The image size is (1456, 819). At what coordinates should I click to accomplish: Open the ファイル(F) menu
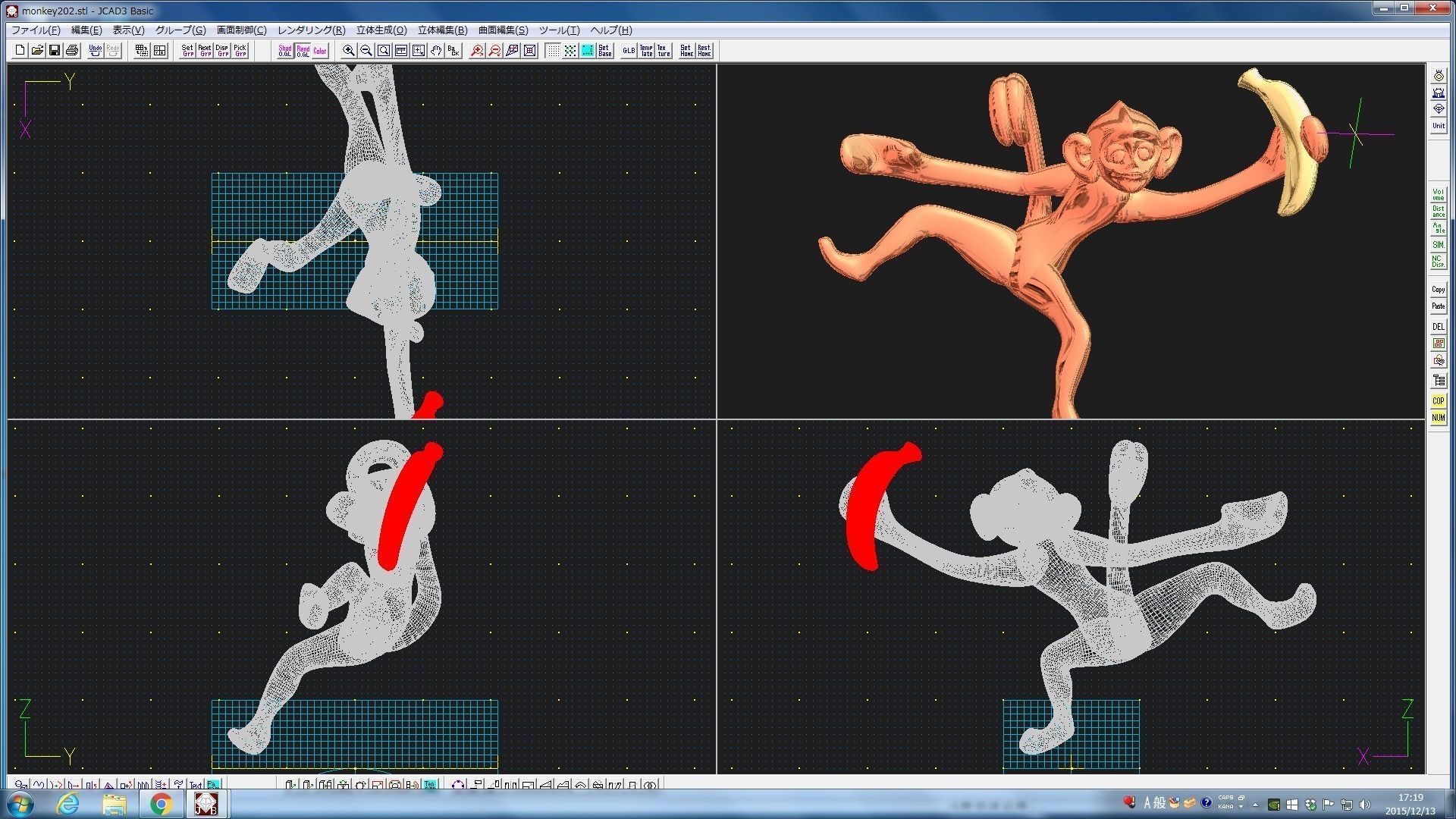tap(36, 30)
